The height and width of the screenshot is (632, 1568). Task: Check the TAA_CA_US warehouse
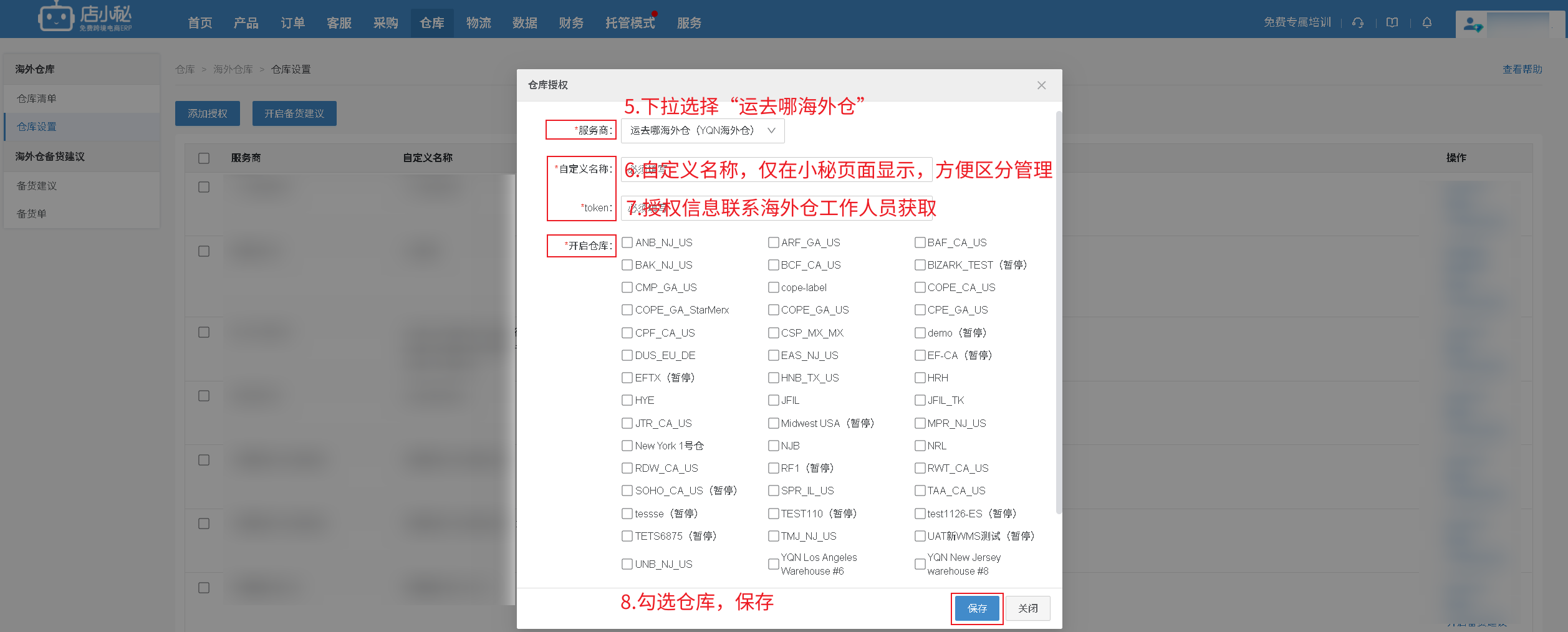[920, 491]
